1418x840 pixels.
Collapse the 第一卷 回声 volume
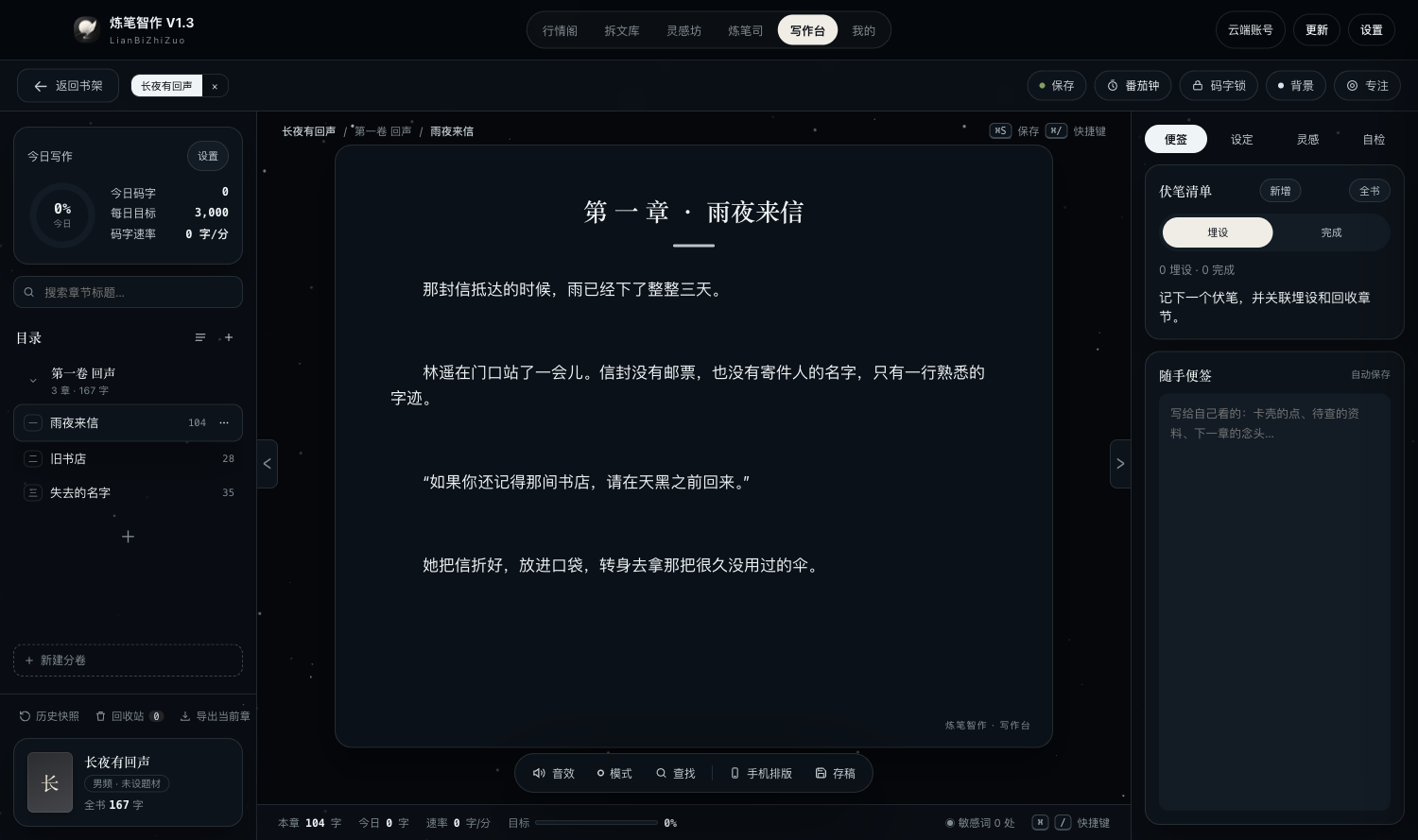[x=33, y=381]
